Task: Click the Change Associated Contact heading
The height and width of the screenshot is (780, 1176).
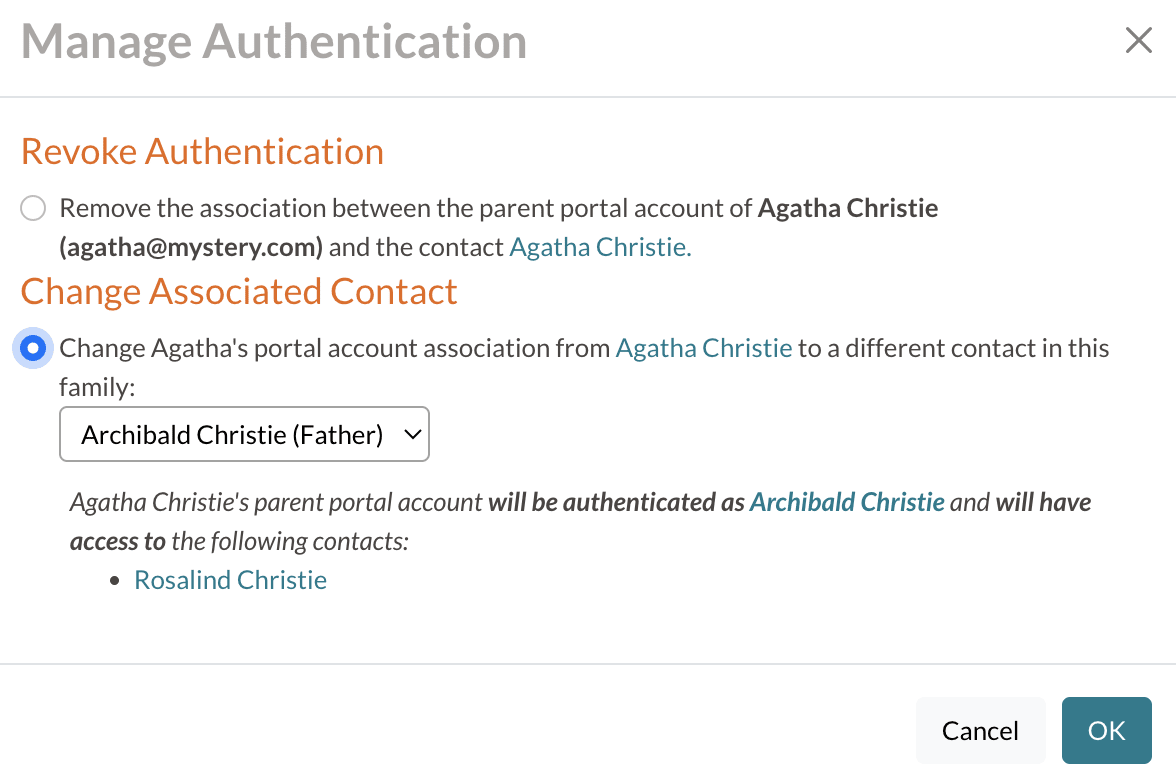Action: (239, 291)
